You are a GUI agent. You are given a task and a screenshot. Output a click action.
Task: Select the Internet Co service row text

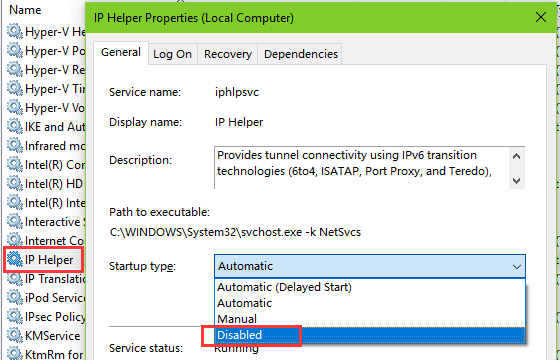tap(55, 241)
